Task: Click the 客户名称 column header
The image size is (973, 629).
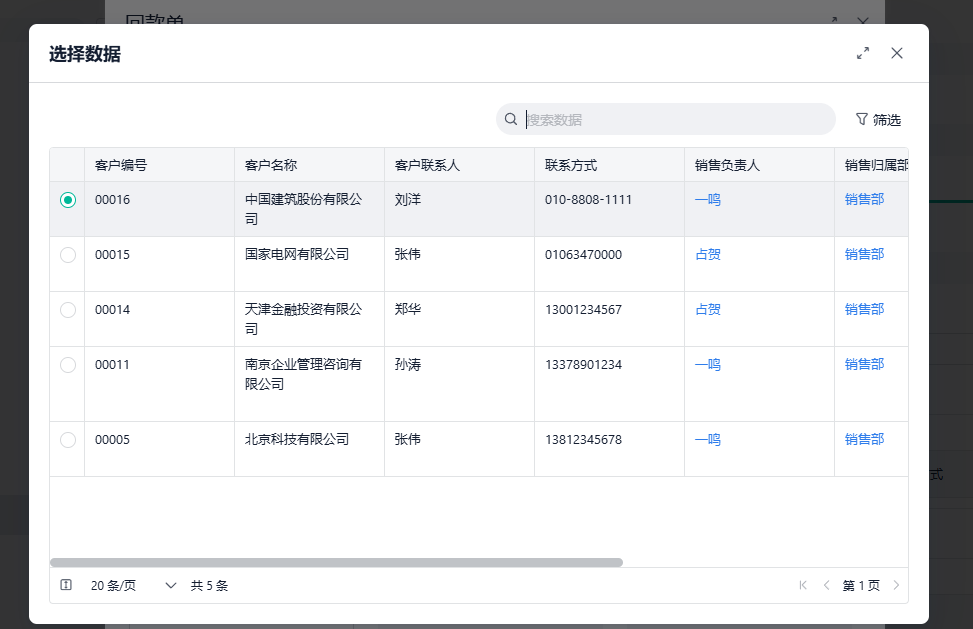Action: pyautogui.click(x=271, y=165)
